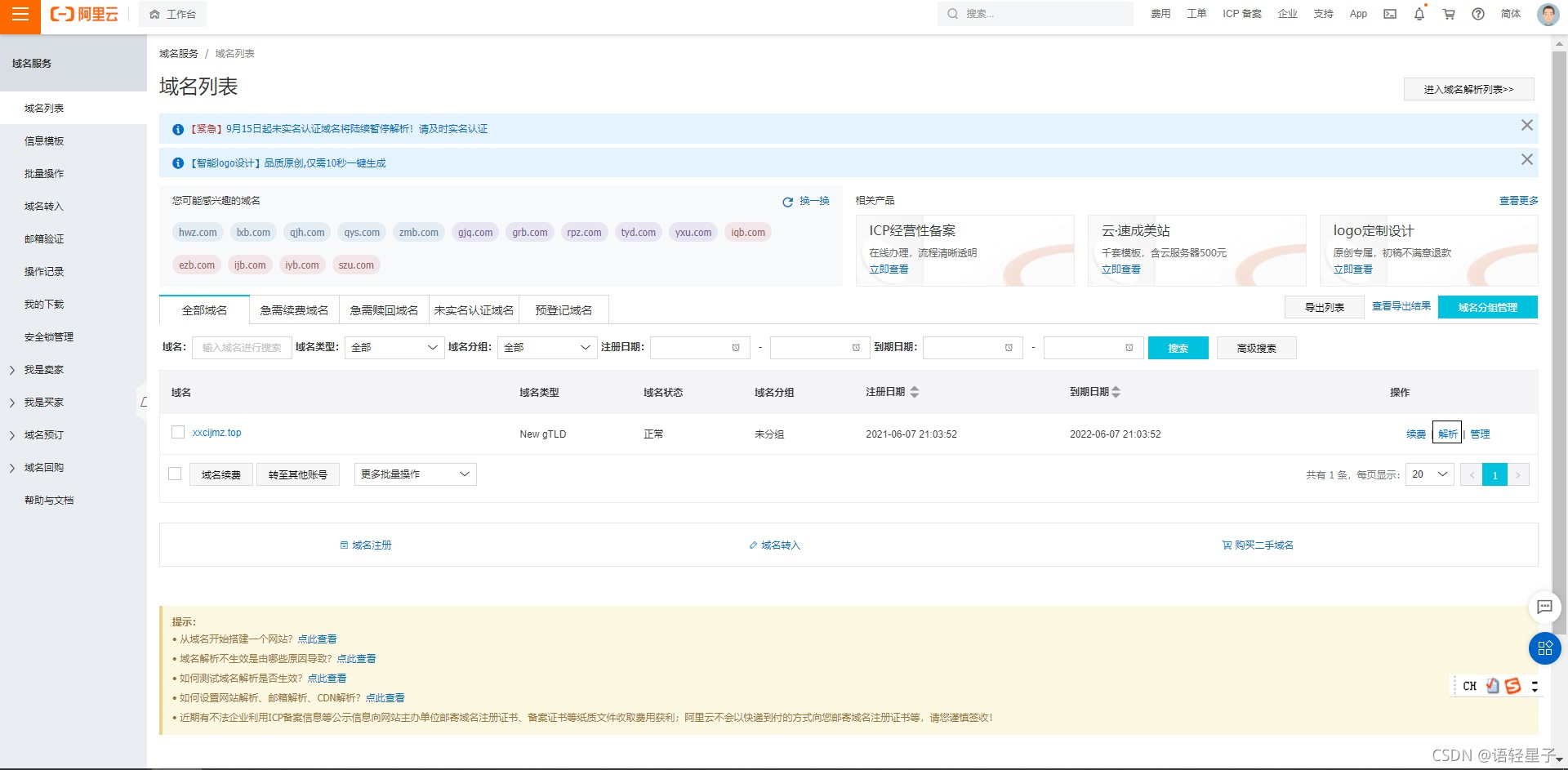This screenshot has height=770, width=1568.
Task: Open the 支持 top menu
Action: click(x=1324, y=14)
